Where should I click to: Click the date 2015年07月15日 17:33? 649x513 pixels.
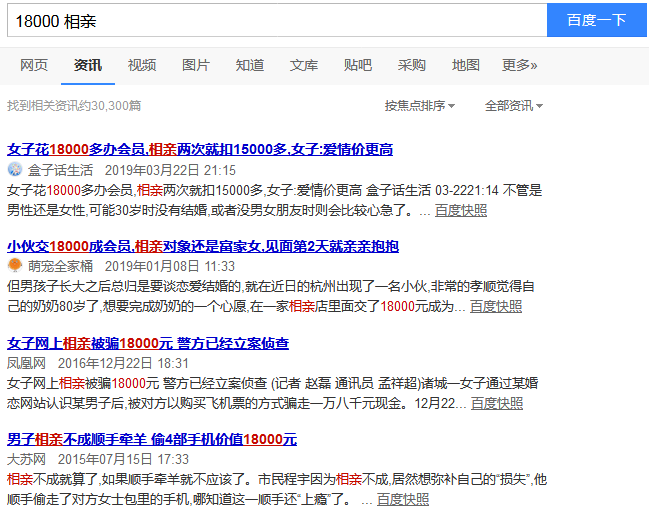123,459
